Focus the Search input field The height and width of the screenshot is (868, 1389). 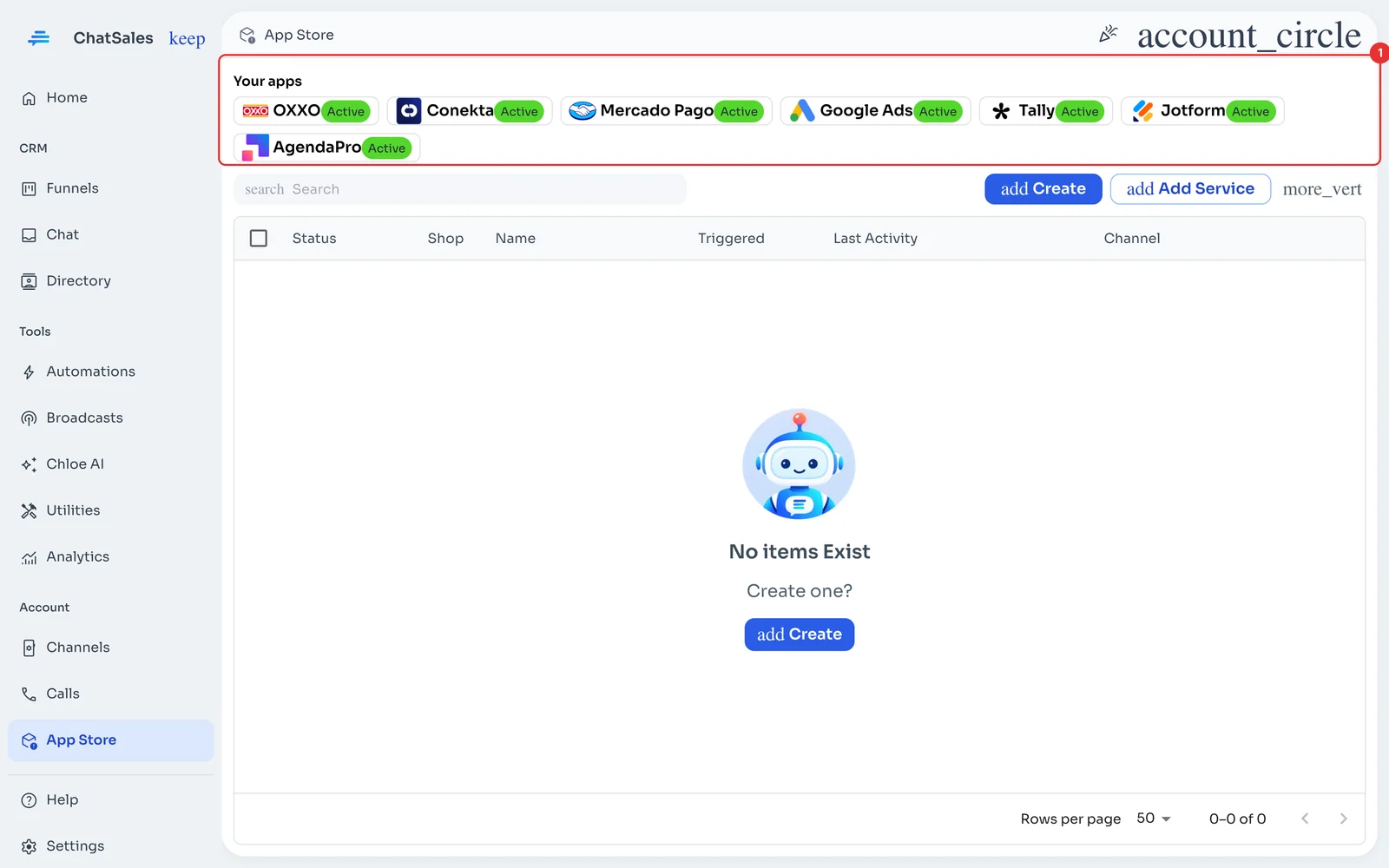459,189
